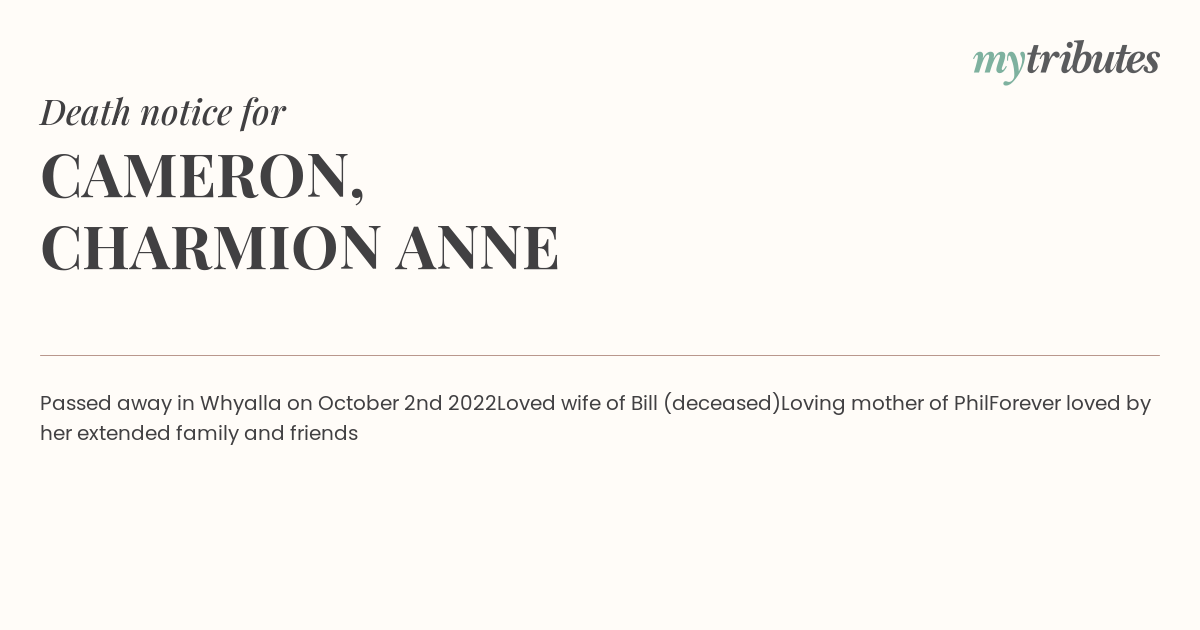Select the "(deceased)" word in notice
The height and width of the screenshot is (630, 1200).
pos(721,404)
